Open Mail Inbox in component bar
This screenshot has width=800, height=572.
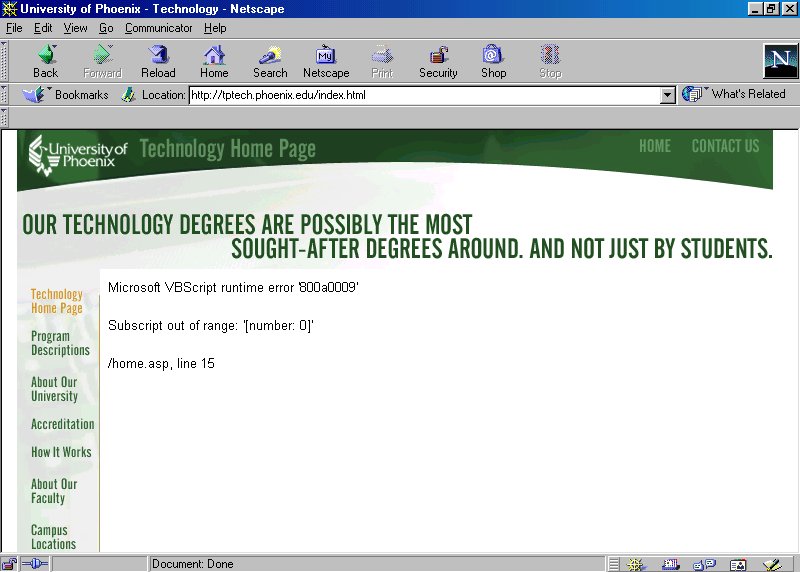(670, 564)
